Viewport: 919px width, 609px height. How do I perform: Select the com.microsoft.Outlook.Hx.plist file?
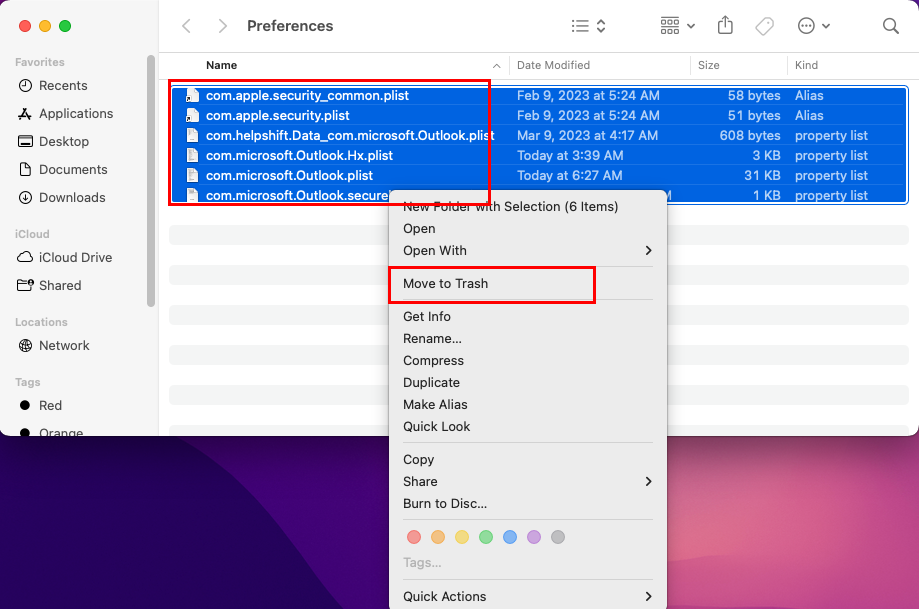[299, 156]
